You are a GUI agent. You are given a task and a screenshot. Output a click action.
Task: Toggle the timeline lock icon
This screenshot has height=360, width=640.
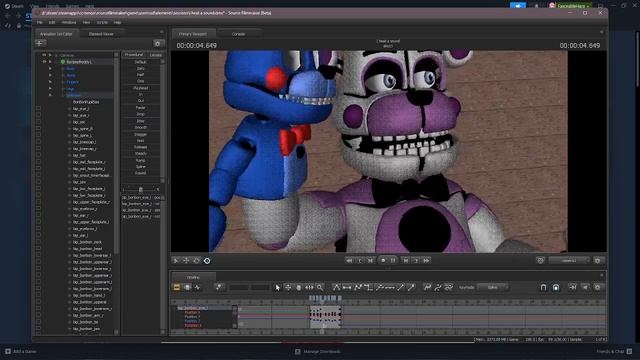(x=556, y=287)
